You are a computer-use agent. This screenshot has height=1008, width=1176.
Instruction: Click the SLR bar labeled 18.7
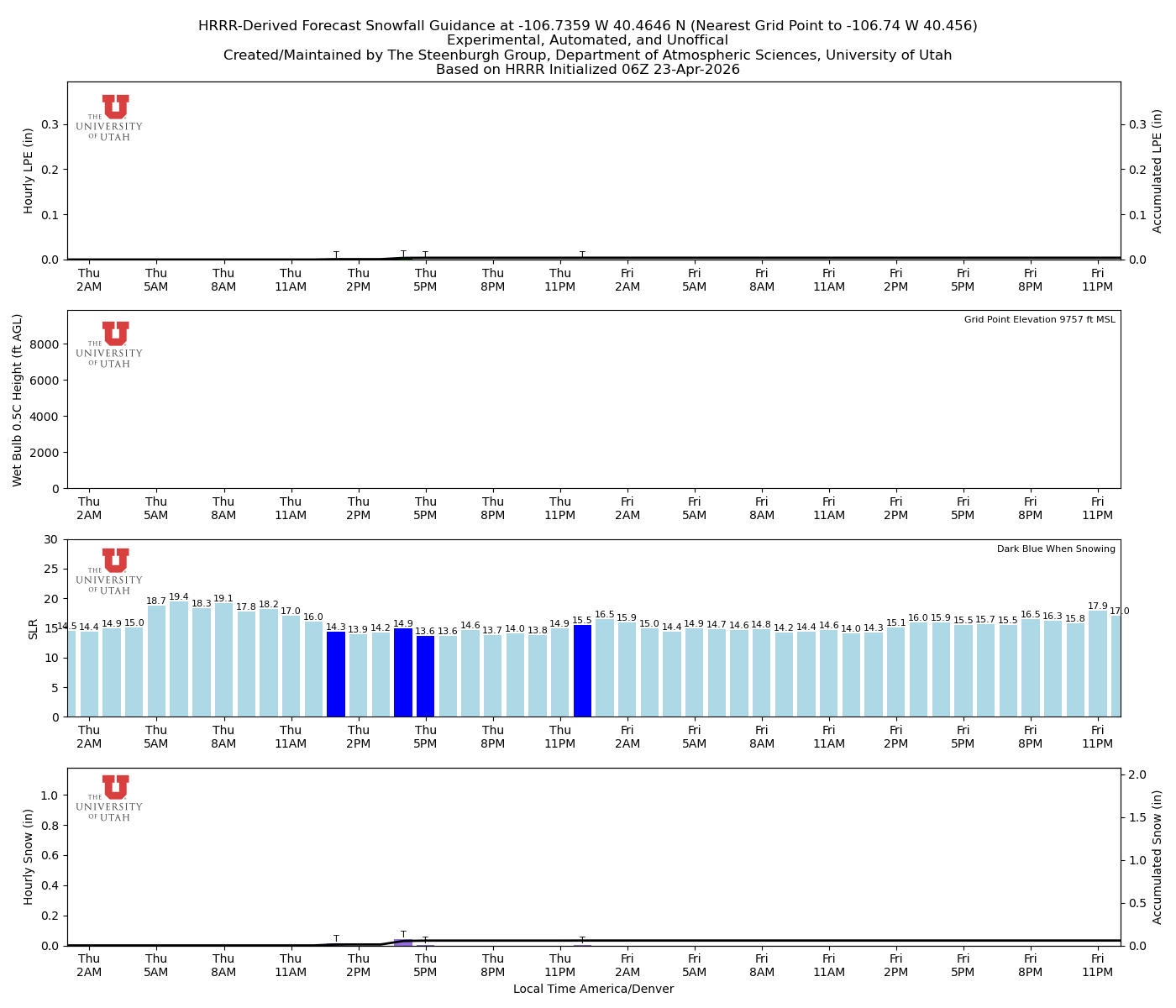click(156, 661)
